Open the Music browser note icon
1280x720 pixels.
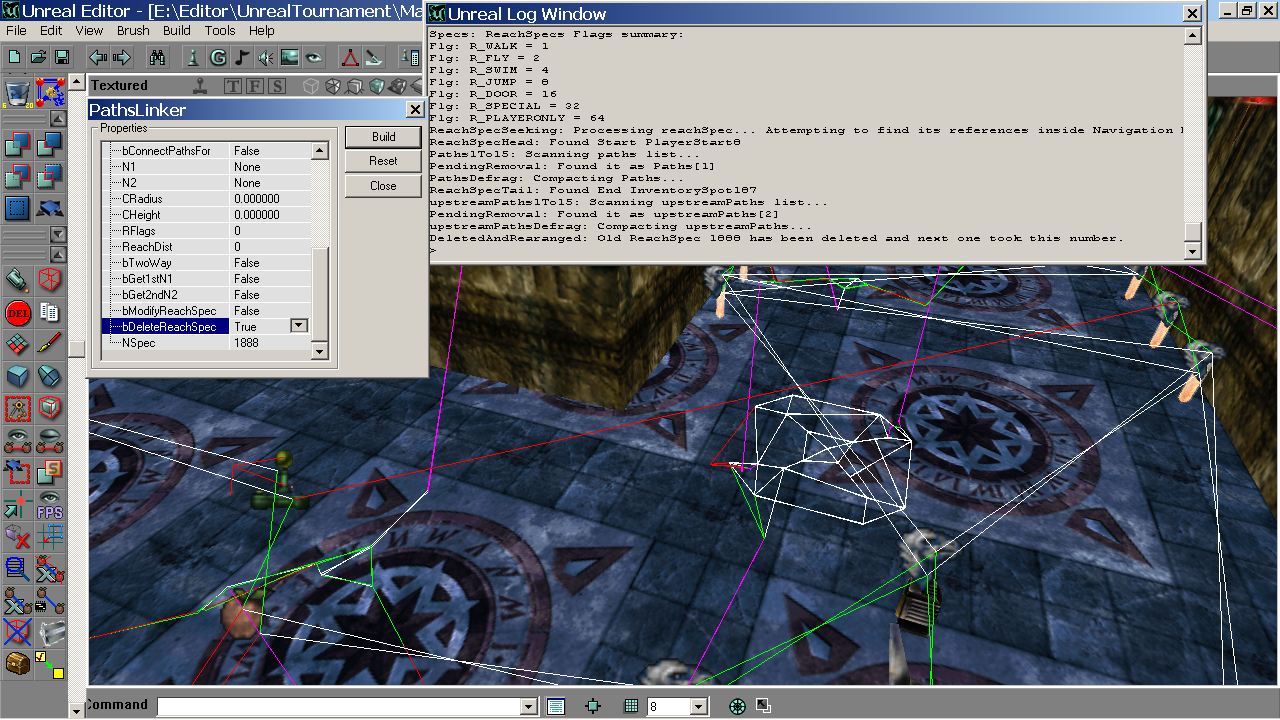coord(242,57)
